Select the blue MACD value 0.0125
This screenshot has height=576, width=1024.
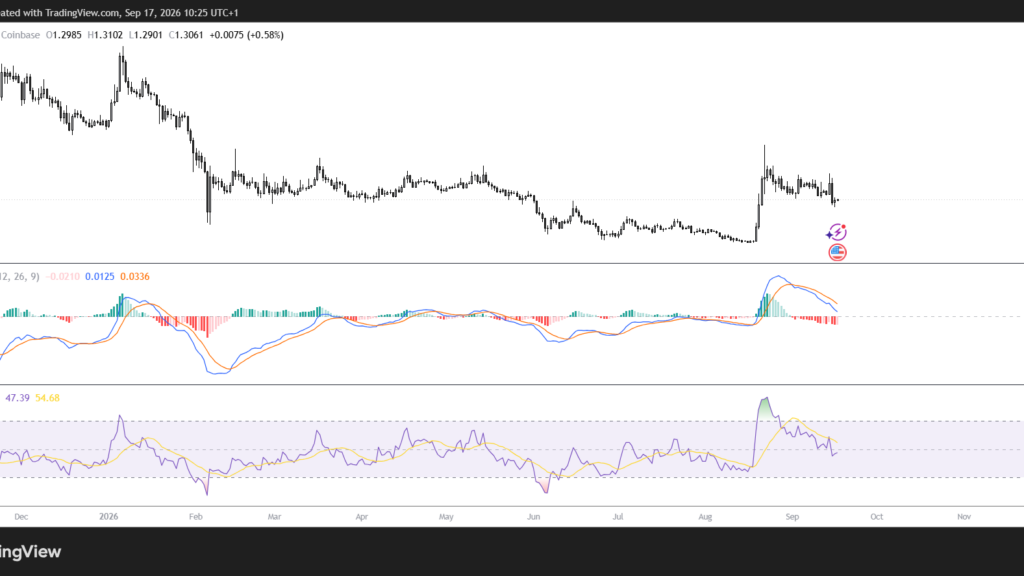99,277
